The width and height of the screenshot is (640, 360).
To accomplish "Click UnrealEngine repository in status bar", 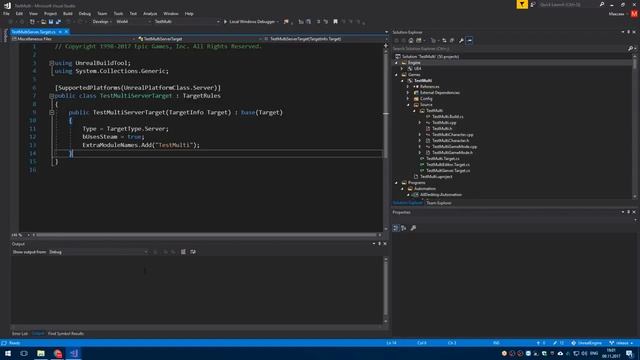I will (x=587, y=343).
